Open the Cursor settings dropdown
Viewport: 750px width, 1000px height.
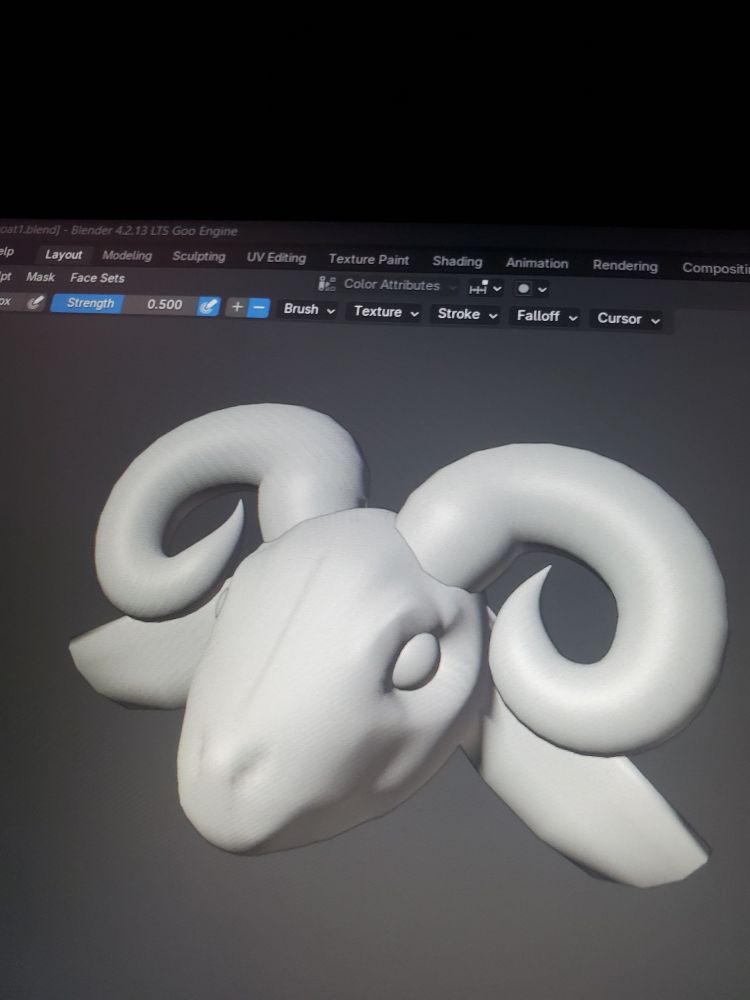click(x=628, y=319)
